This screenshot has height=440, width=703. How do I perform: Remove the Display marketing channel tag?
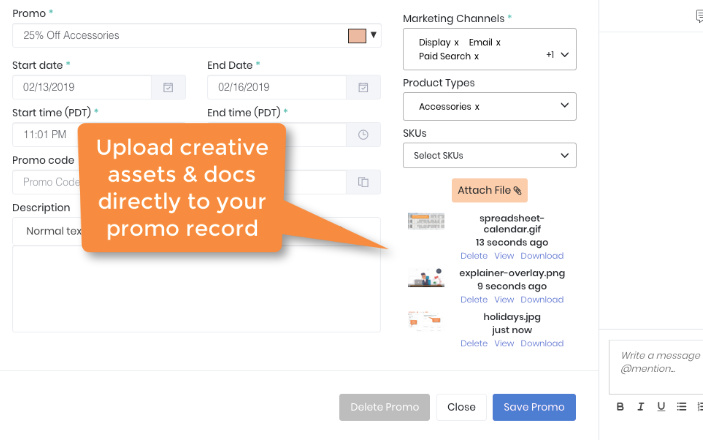pos(456,43)
